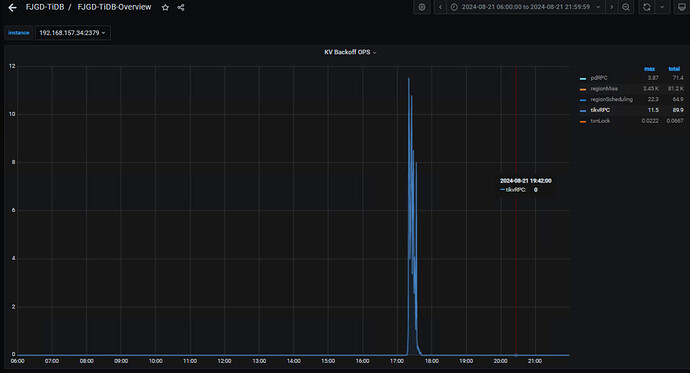The image size is (690, 373).
Task: Shift time range forward with right chevron
Action: pyautogui.click(x=611, y=7)
